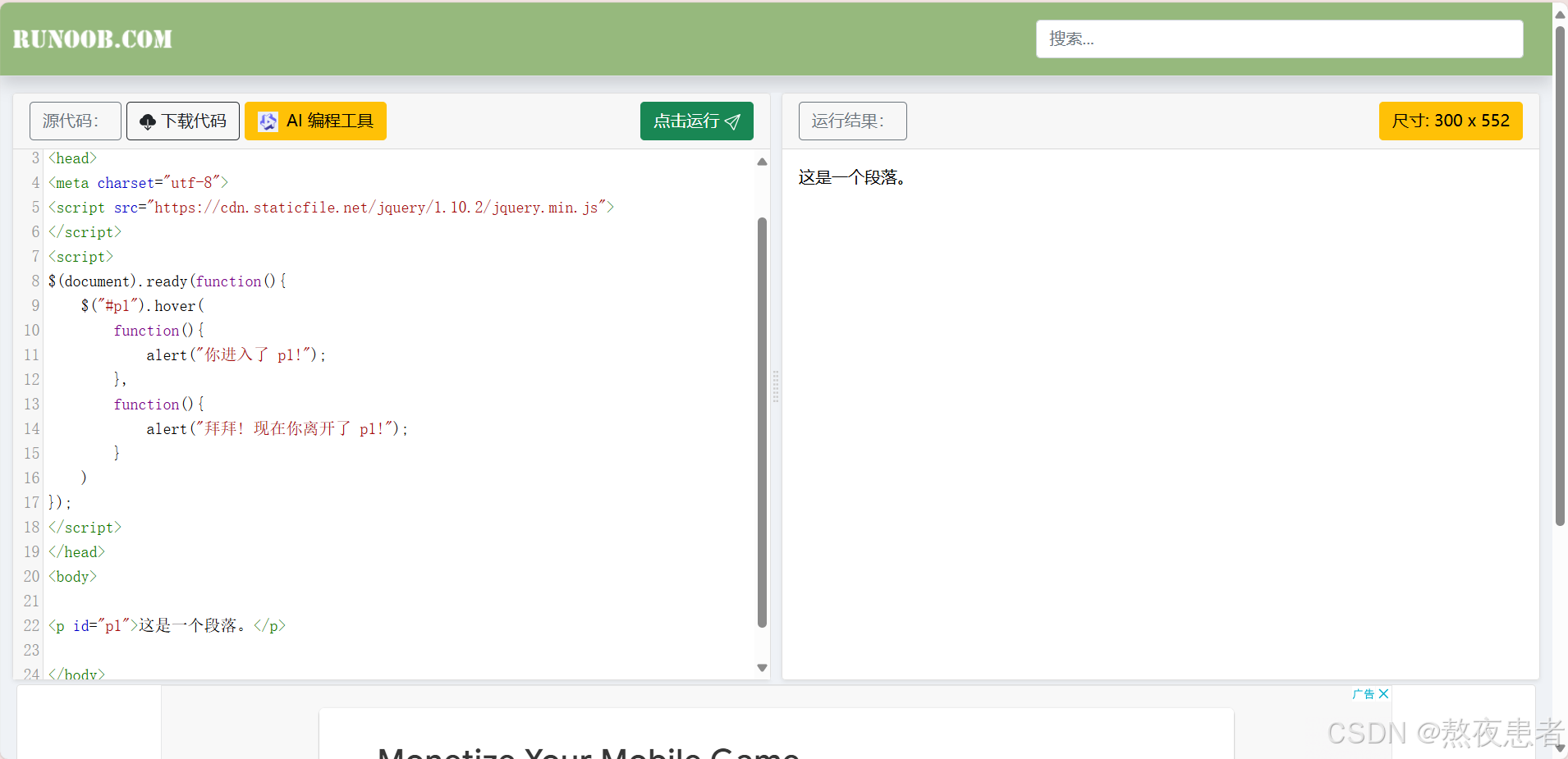Click the paper plane run icon
1568x759 pixels.
coord(732,121)
